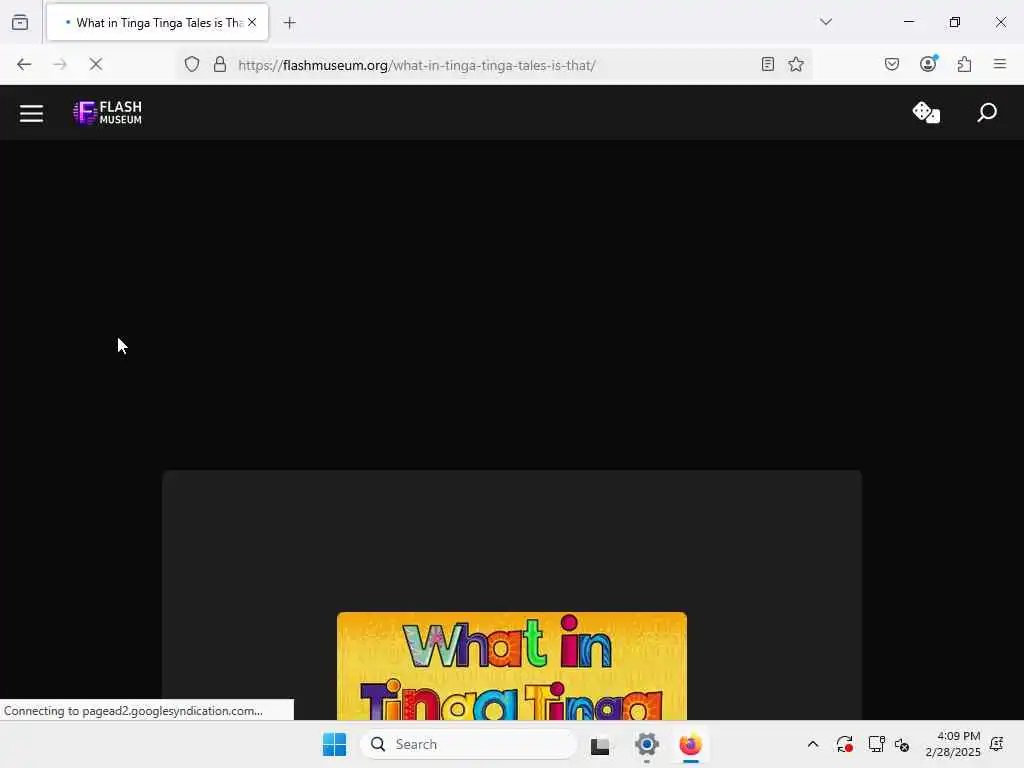
Task: Open the notifications bell icon
Action: tap(997, 744)
